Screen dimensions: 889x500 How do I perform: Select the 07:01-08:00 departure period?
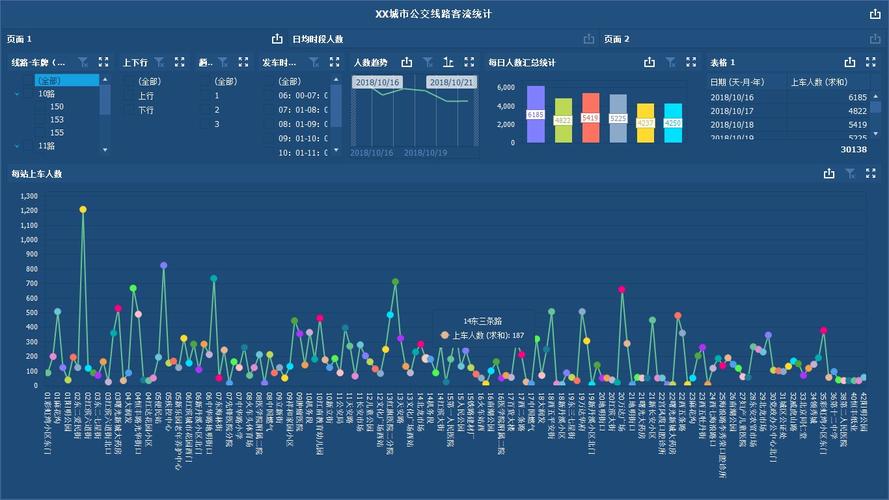[x=303, y=110]
